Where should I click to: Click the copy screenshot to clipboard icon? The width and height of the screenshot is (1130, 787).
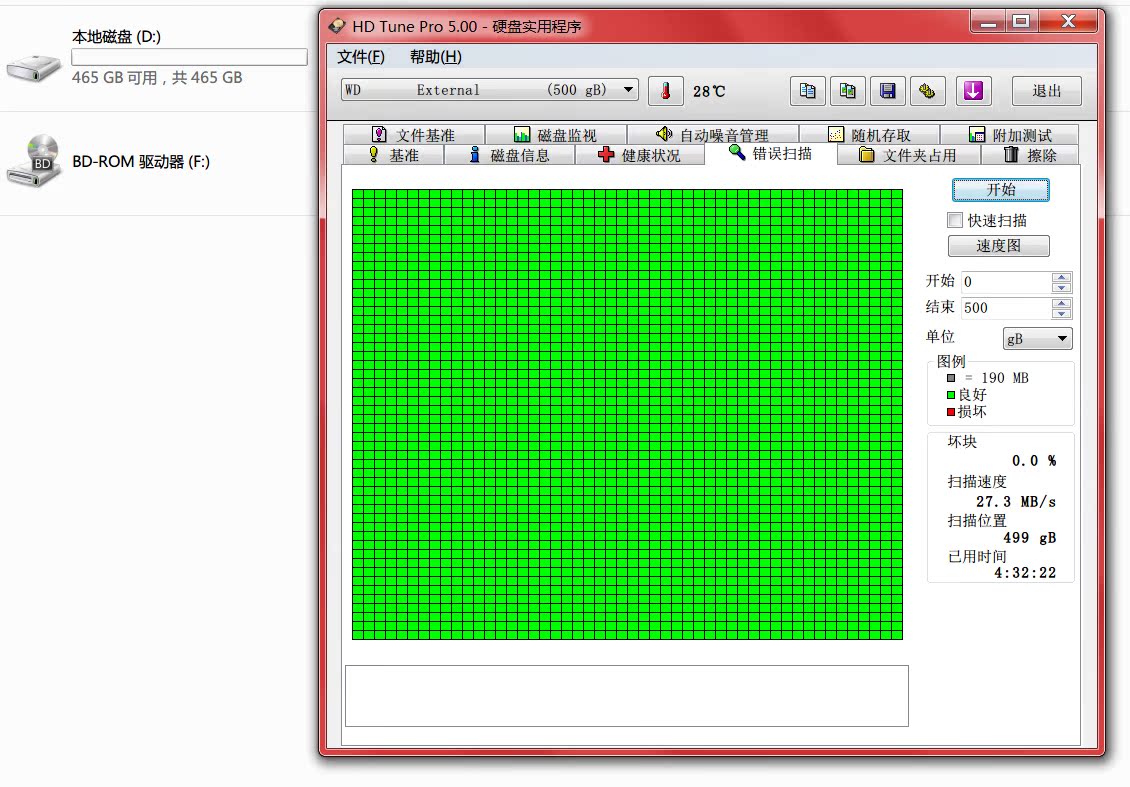click(847, 91)
